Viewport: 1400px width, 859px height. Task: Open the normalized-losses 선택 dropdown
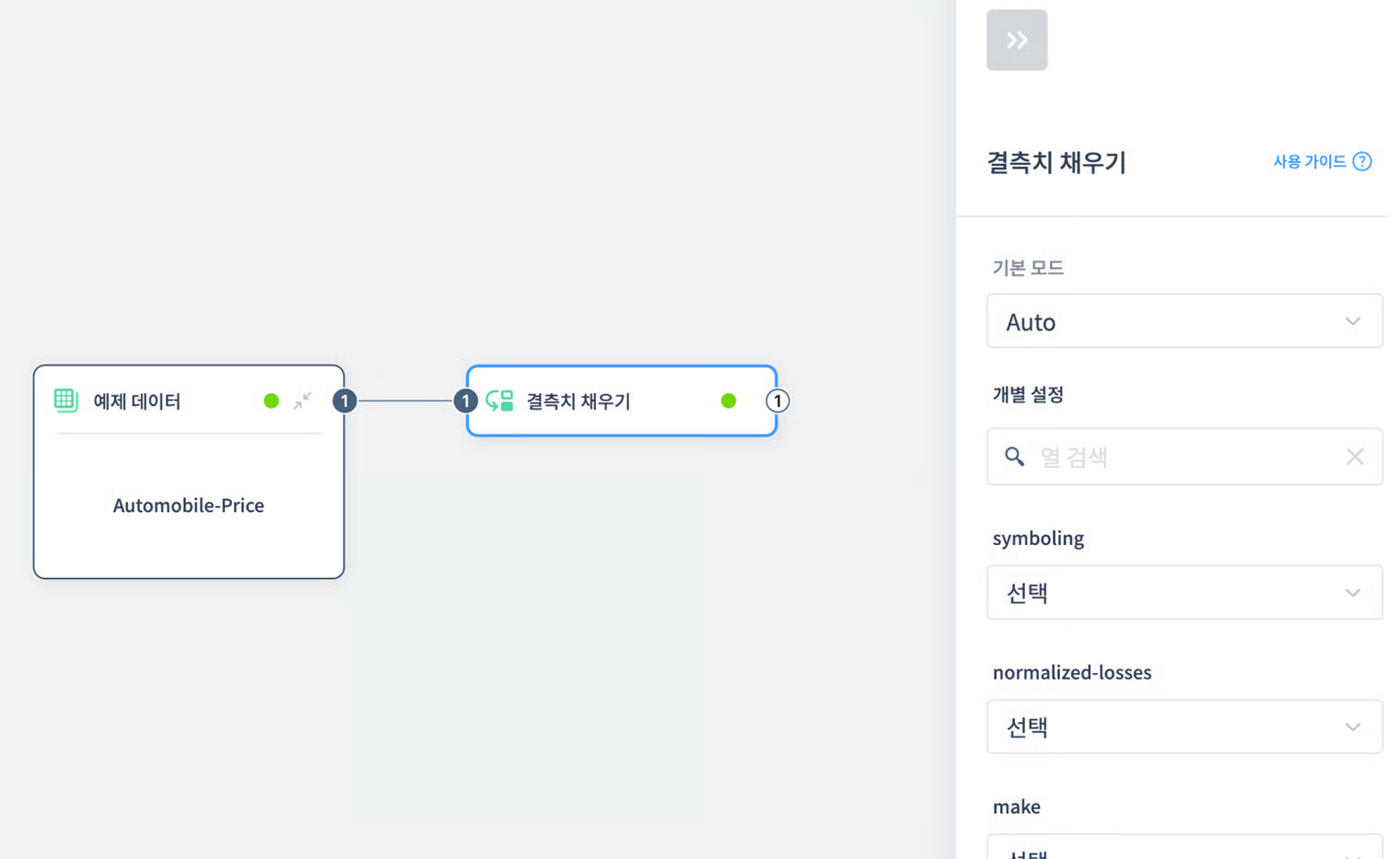click(1184, 726)
